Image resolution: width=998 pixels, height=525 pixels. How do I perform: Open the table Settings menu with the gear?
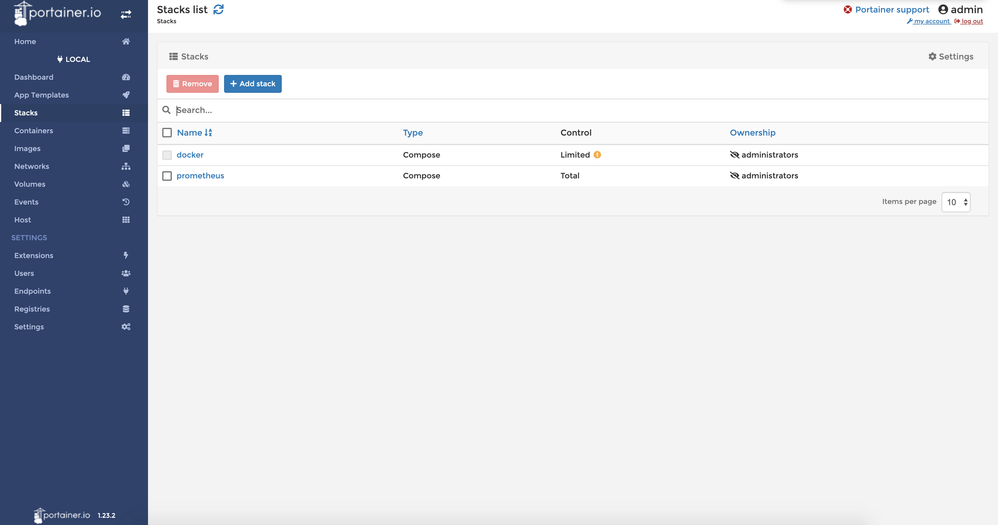click(951, 57)
